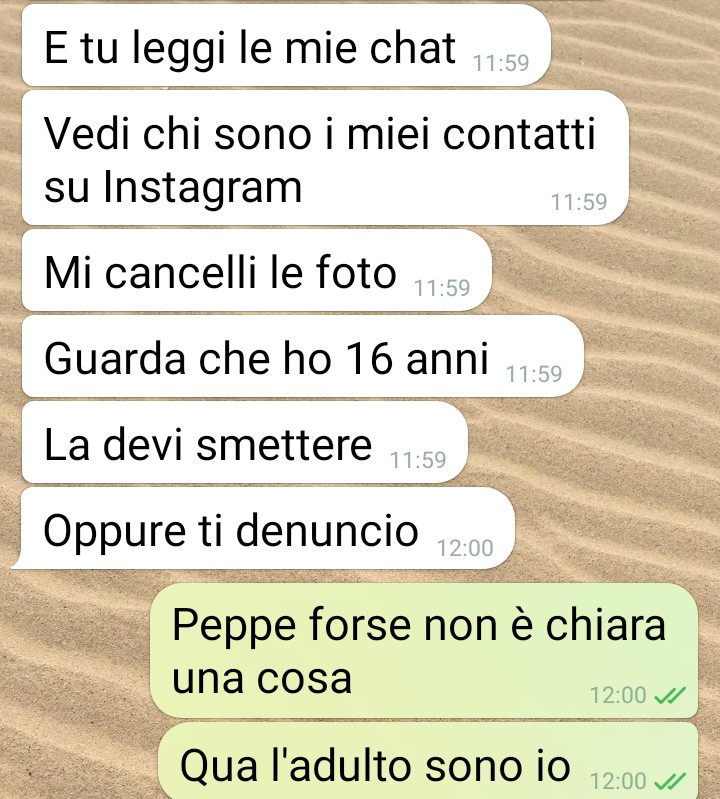
Task: Tap the 12:00 timestamp on 'Oppure ti denuncio'
Action: point(465,548)
